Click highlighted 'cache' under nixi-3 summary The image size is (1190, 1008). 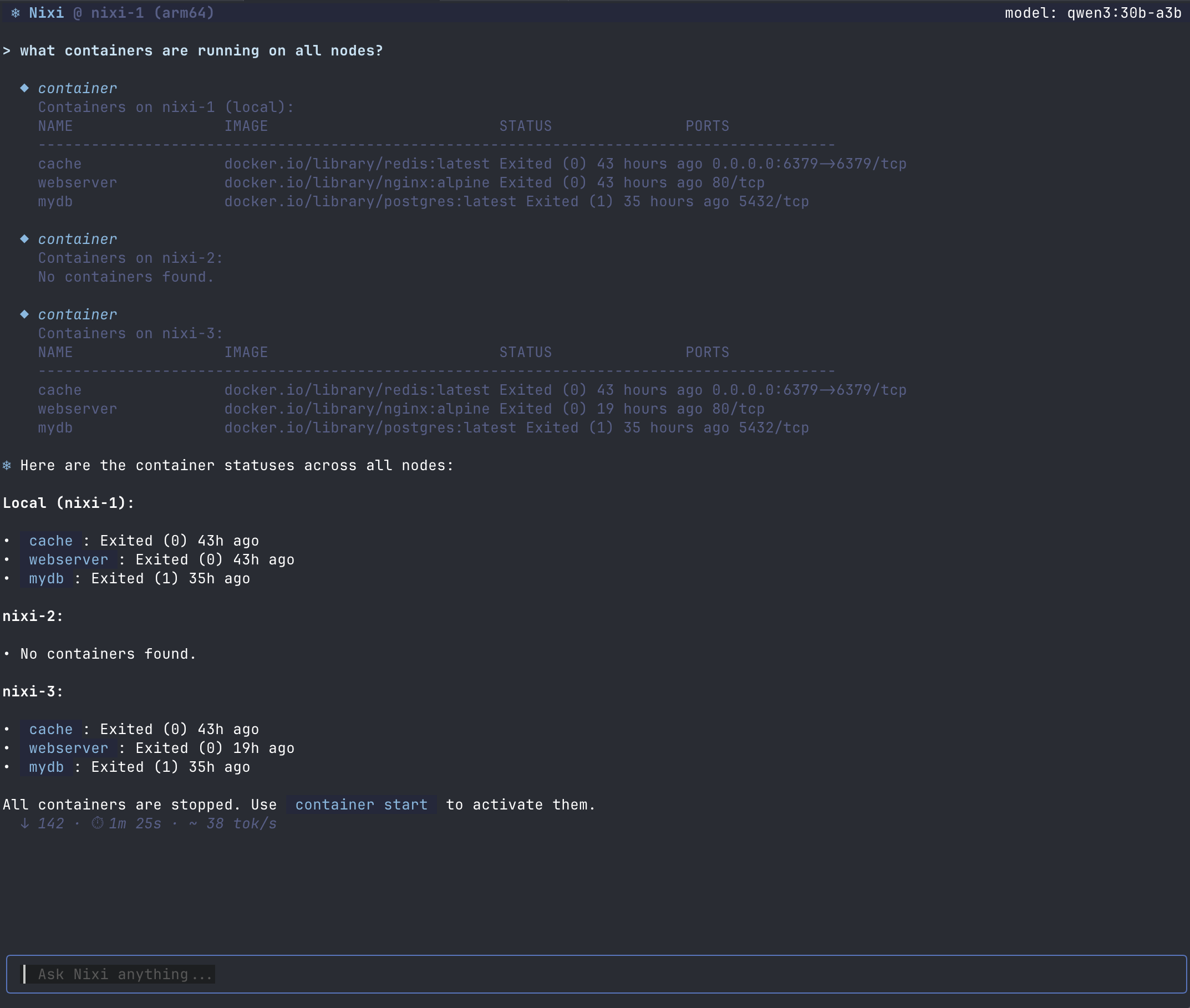51,729
